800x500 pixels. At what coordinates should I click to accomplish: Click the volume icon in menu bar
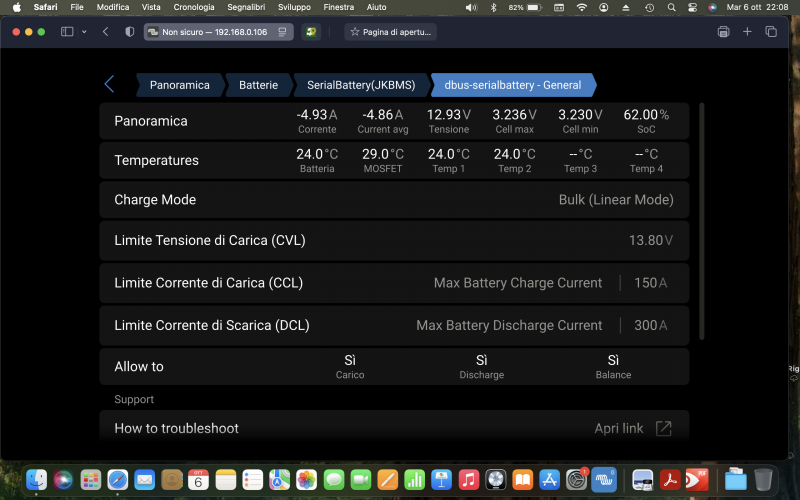(471, 7)
